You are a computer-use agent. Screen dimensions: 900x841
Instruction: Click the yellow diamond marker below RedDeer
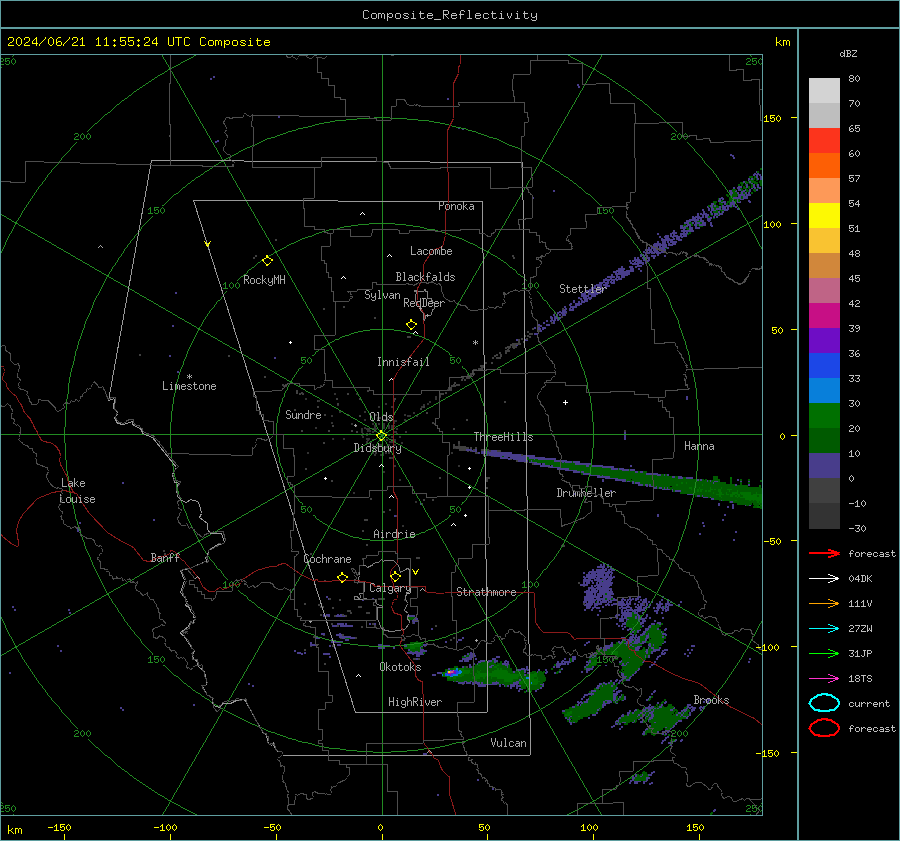(x=411, y=325)
